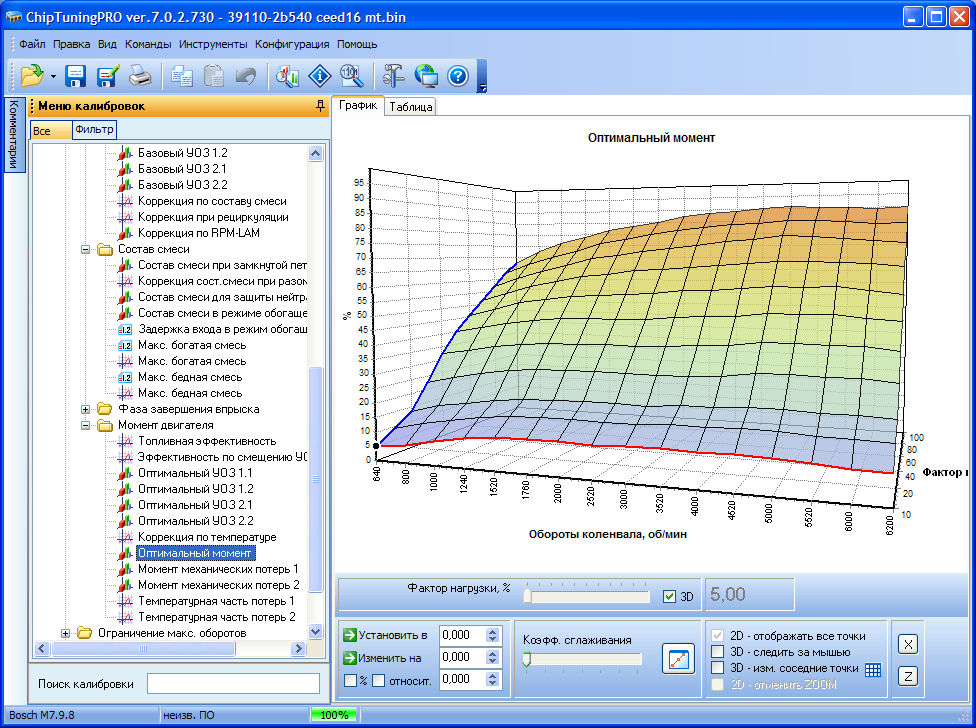Click the globe and monitor icon
This screenshot has width=976, height=728.
[x=426, y=76]
